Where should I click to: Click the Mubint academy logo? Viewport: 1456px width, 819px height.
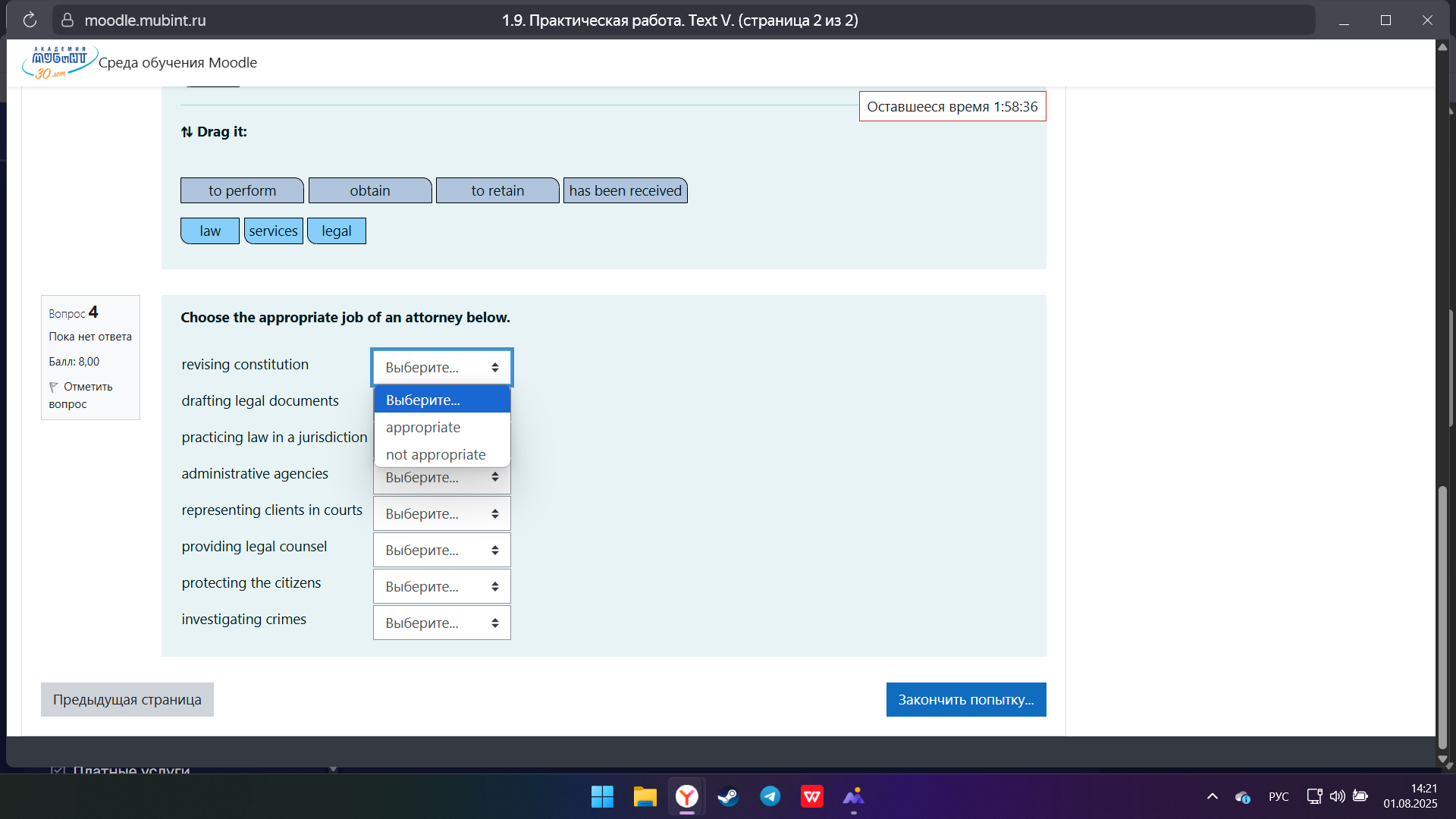[x=59, y=62]
